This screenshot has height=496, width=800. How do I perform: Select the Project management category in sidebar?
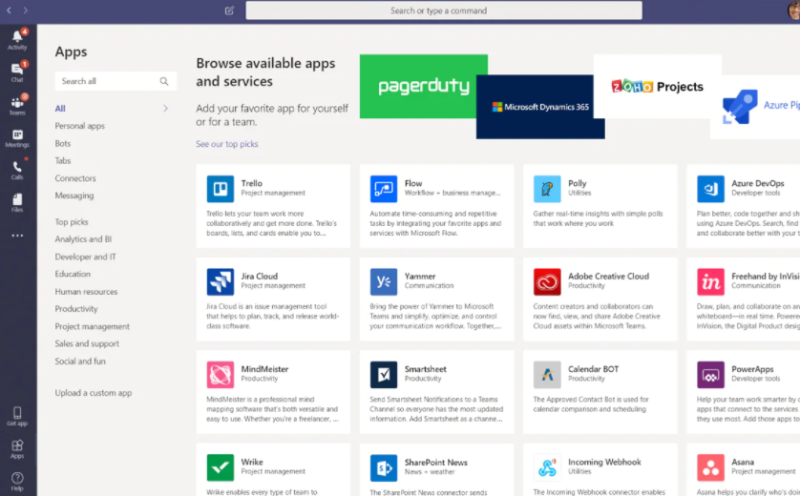[92, 327]
